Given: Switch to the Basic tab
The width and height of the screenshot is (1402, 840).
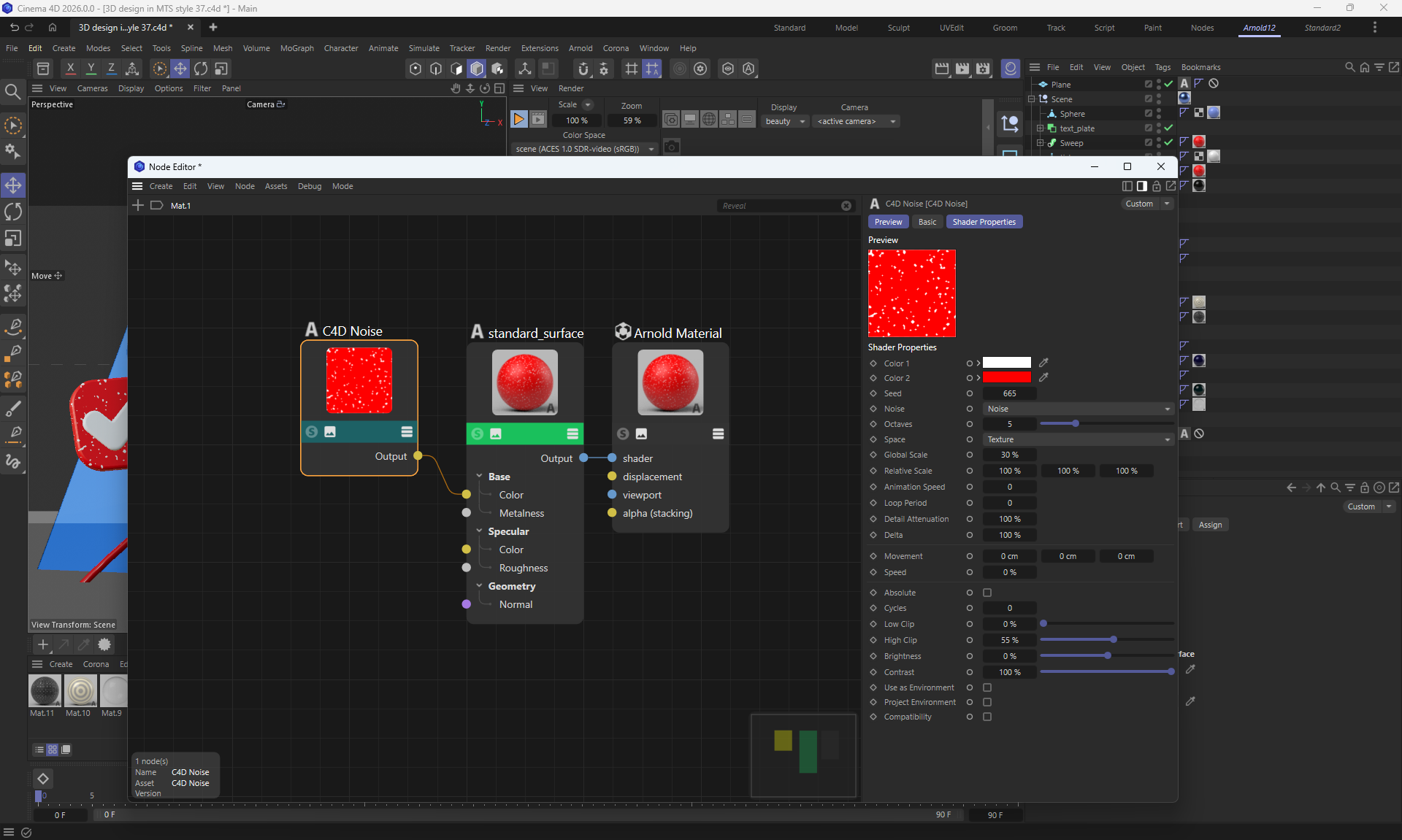Looking at the screenshot, I should [927, 222].
